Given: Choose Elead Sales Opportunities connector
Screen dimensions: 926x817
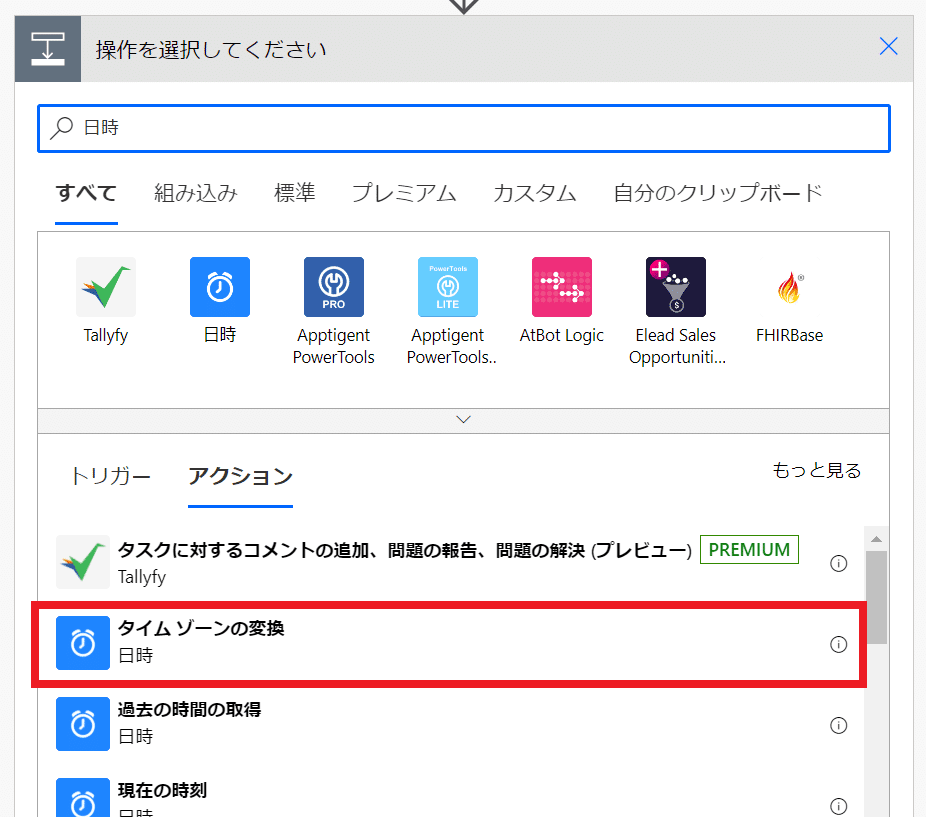Looking at the screenshot, I should click(676, 287).
